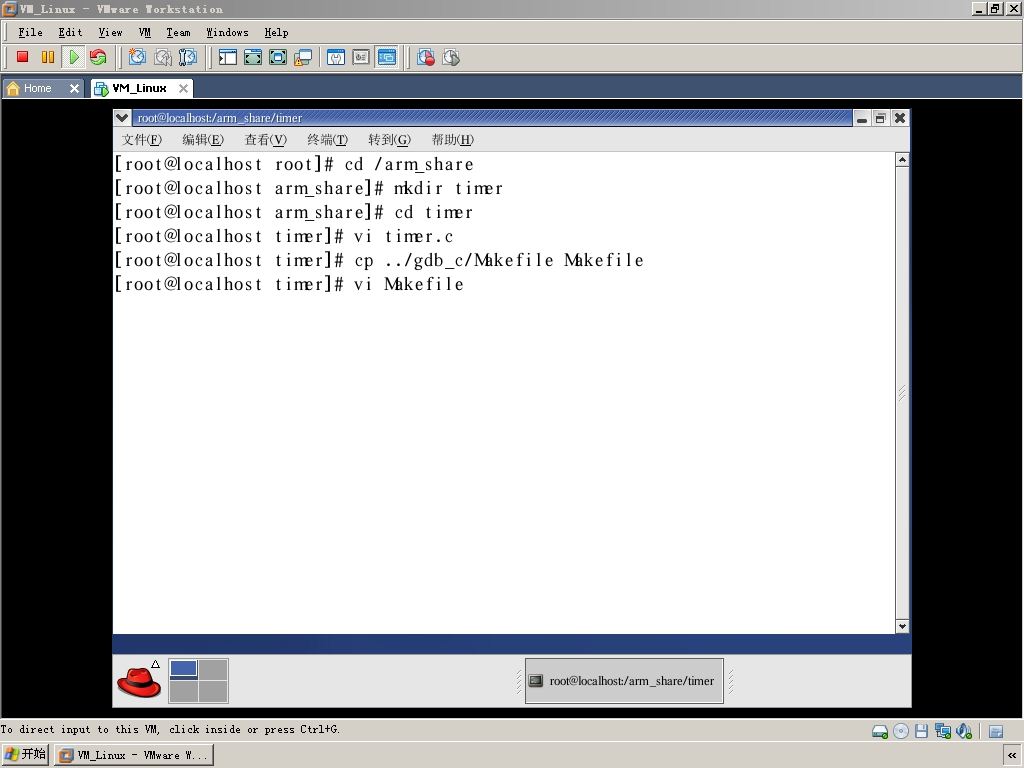Open the terminal window menu arrow in titlebar

click(121, 118)
